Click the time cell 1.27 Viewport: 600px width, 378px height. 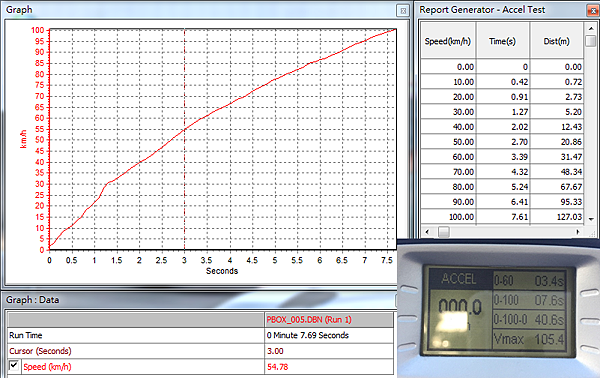(x=503, y=112)
